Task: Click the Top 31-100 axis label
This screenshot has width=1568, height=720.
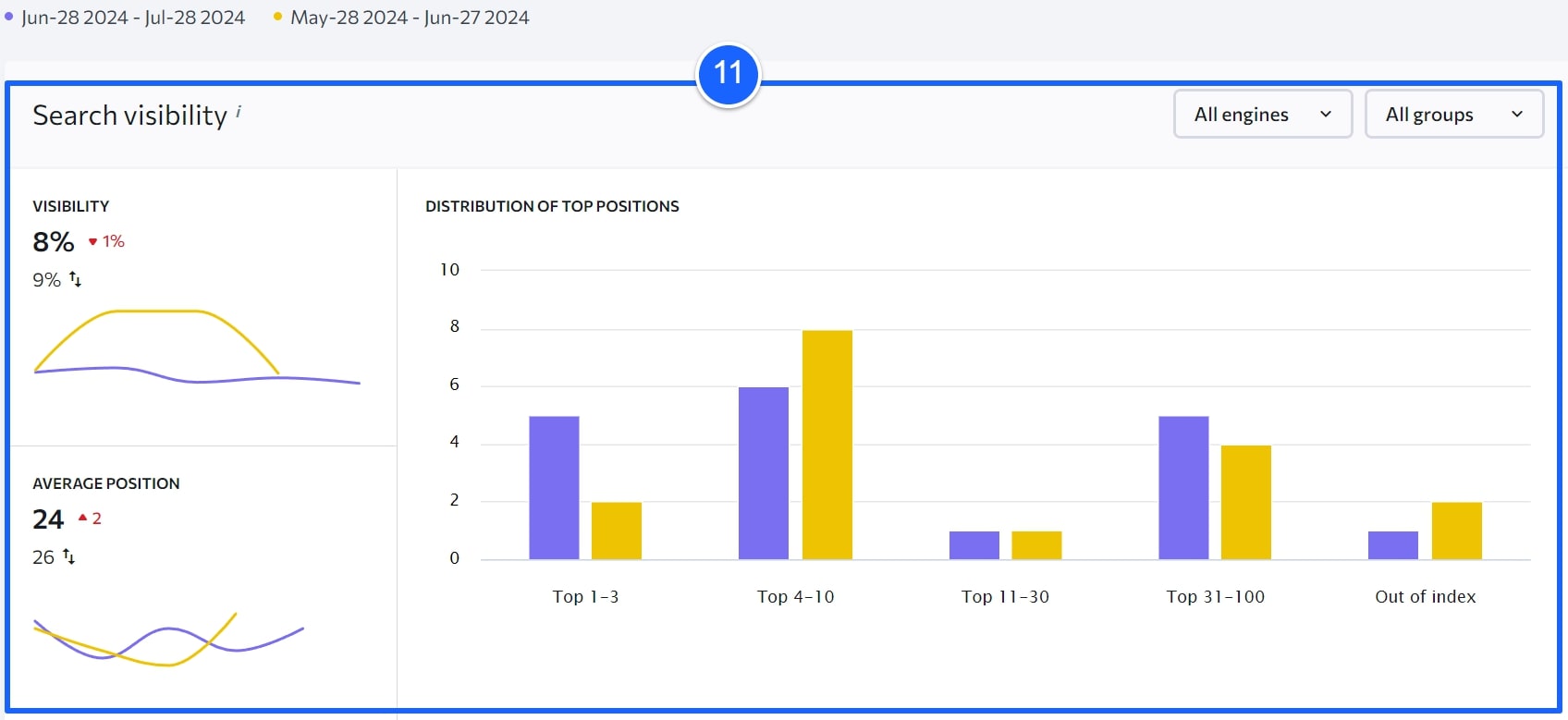Action: pos(1215,597)
